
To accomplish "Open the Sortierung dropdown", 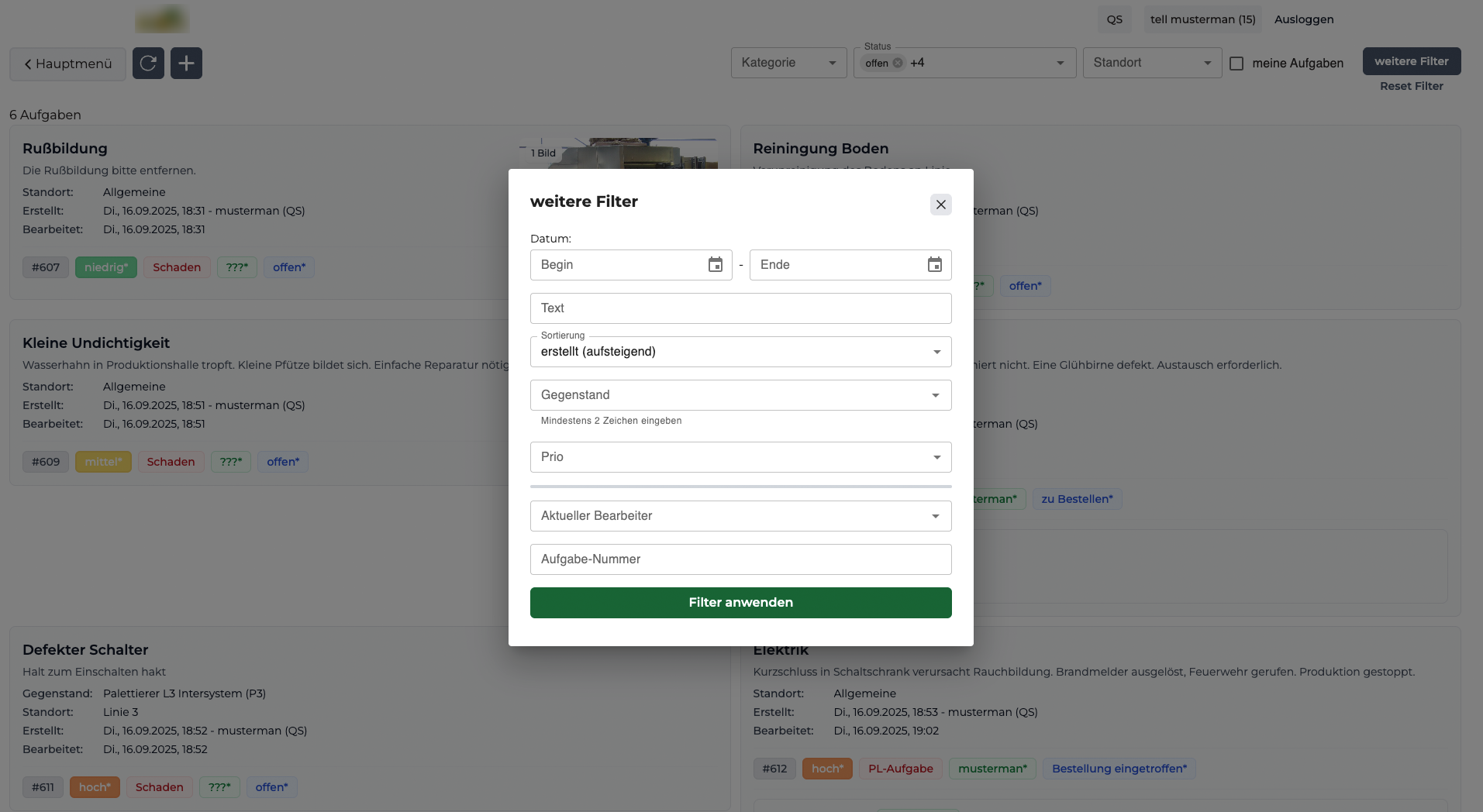I will click(740, 352).
